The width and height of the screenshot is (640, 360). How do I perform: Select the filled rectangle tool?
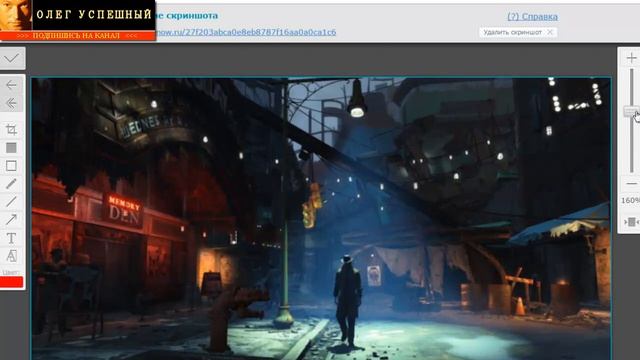tap(11, 148)
